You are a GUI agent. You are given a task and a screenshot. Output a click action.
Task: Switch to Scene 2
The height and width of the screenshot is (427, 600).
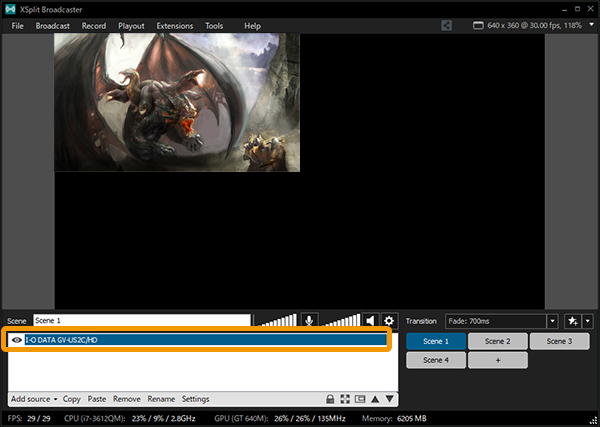click(497, 341)
